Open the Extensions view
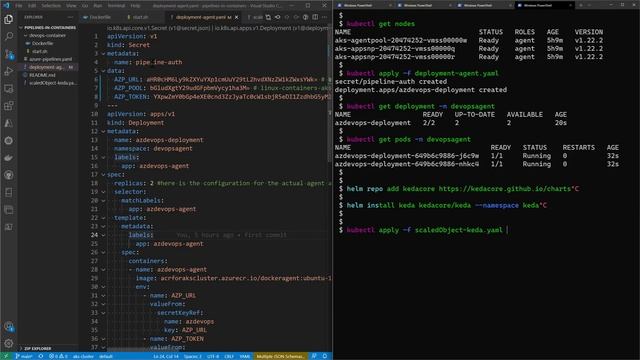640x360 pixels. click(9, 106)
